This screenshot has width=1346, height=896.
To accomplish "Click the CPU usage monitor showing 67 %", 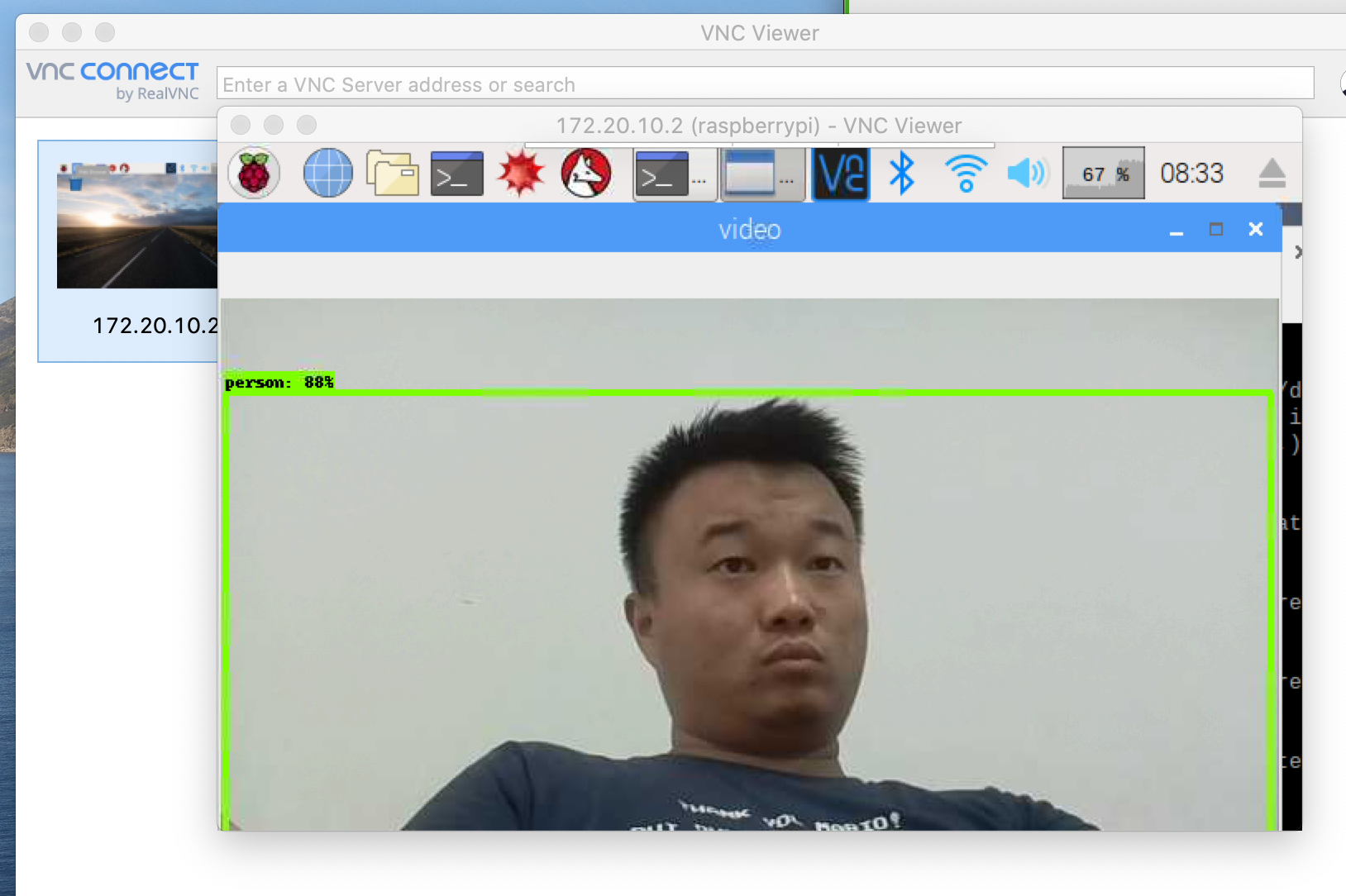I will (1103, 174).
